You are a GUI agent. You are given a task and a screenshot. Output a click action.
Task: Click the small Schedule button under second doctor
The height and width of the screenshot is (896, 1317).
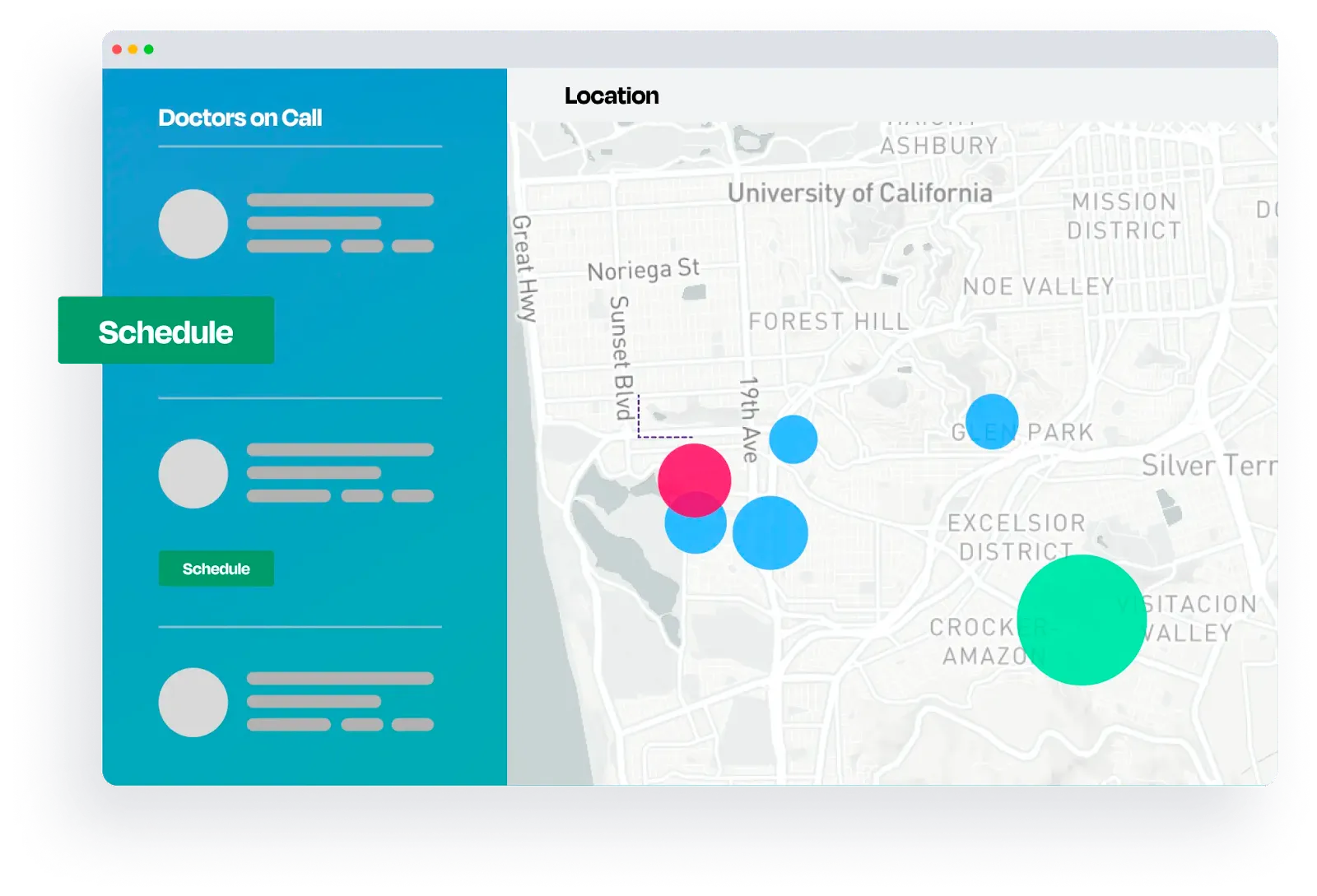(216, 569)
